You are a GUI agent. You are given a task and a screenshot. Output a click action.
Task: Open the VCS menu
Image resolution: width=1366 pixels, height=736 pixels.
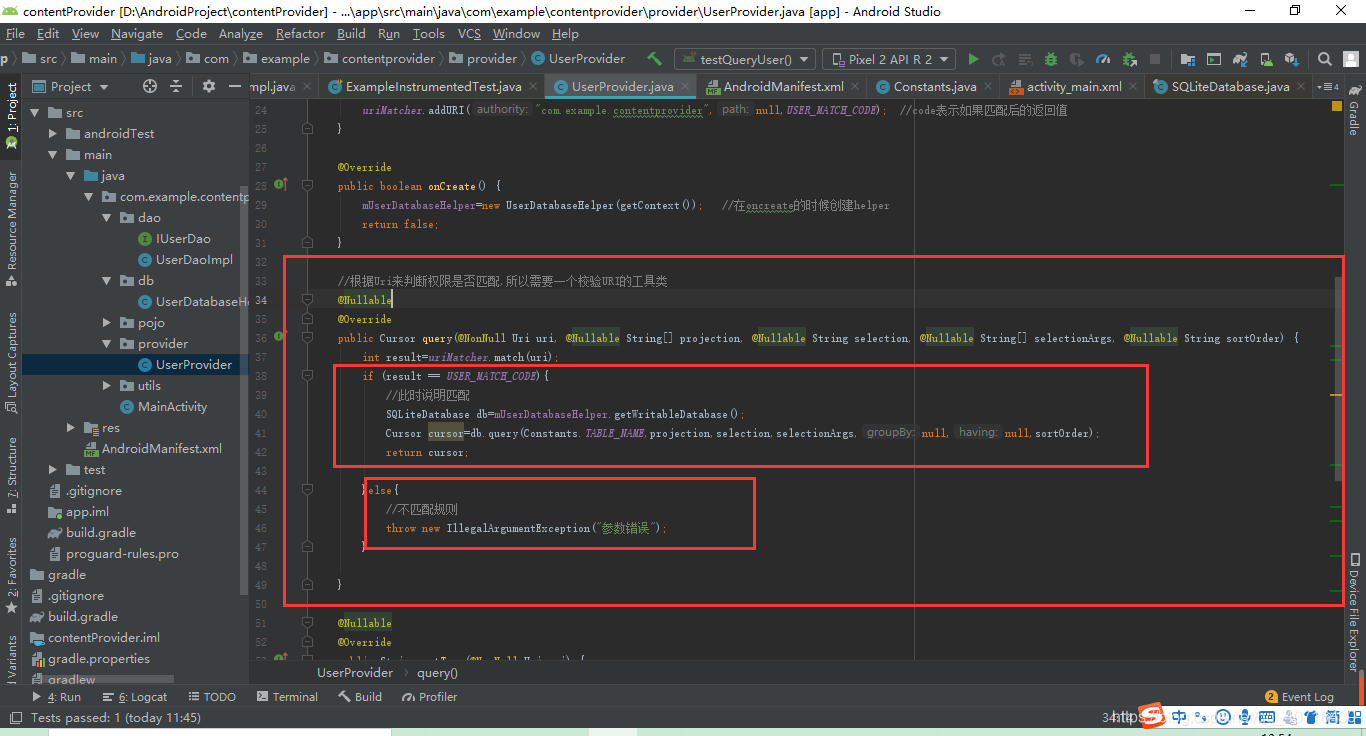pos(469,33)
